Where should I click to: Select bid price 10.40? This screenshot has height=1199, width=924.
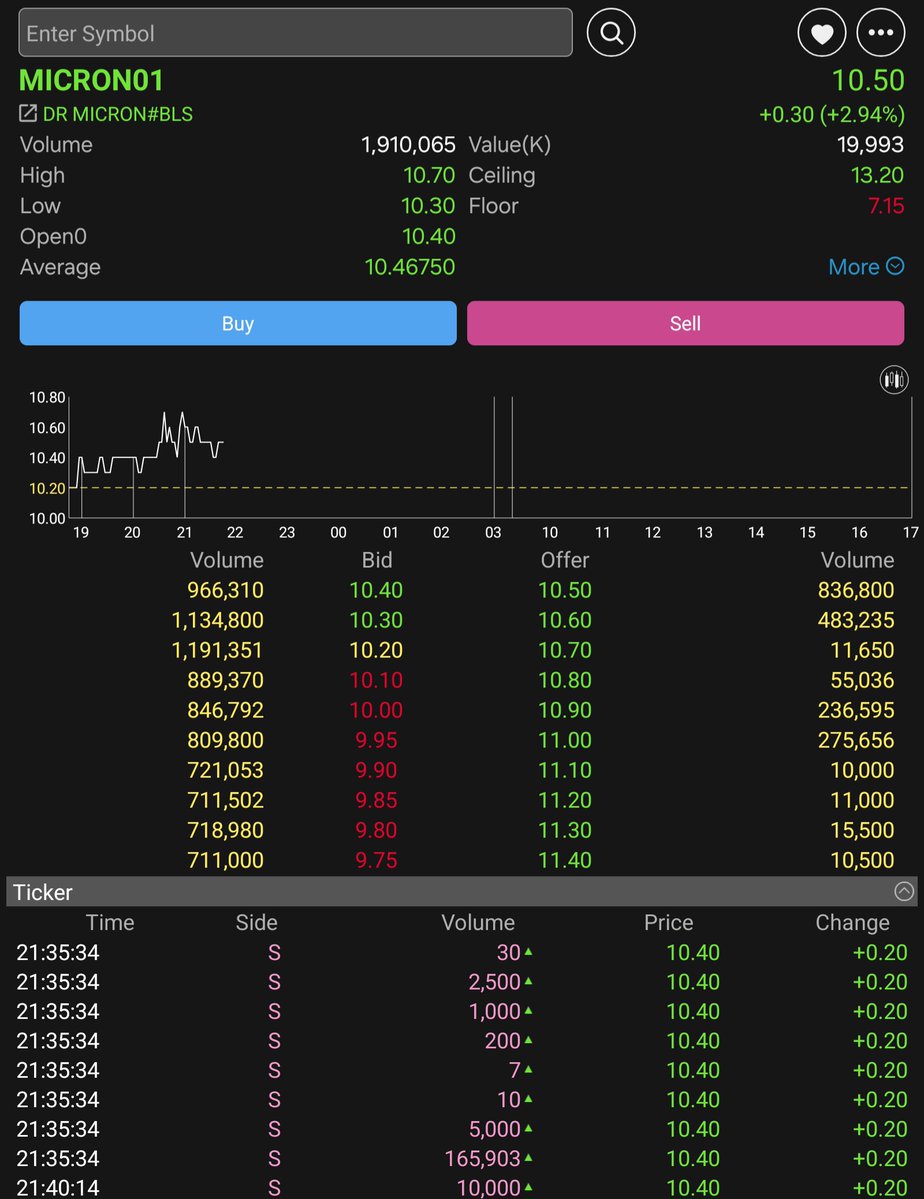(376, 590)
